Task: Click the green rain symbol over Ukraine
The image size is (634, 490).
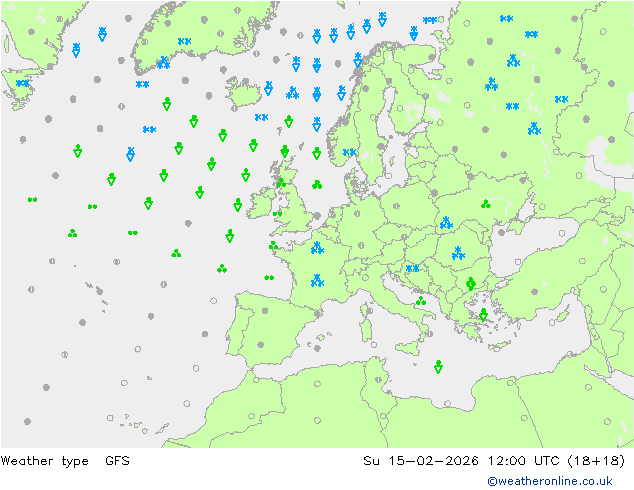Action: click(486, 204)
